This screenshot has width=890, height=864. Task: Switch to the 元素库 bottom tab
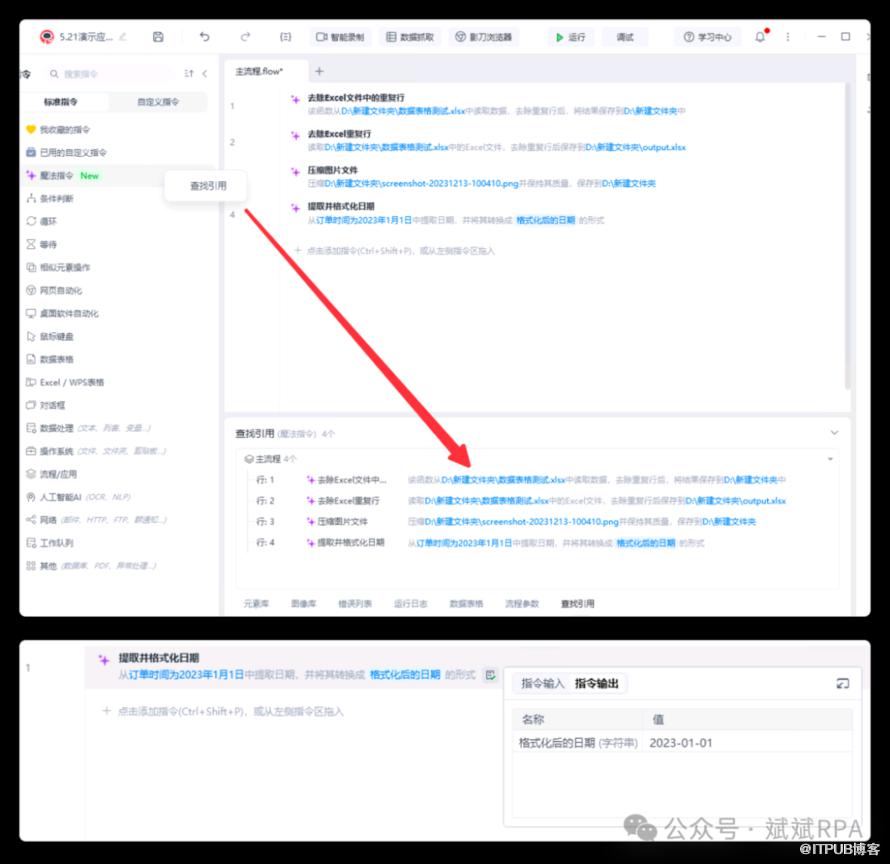[256, 603]
